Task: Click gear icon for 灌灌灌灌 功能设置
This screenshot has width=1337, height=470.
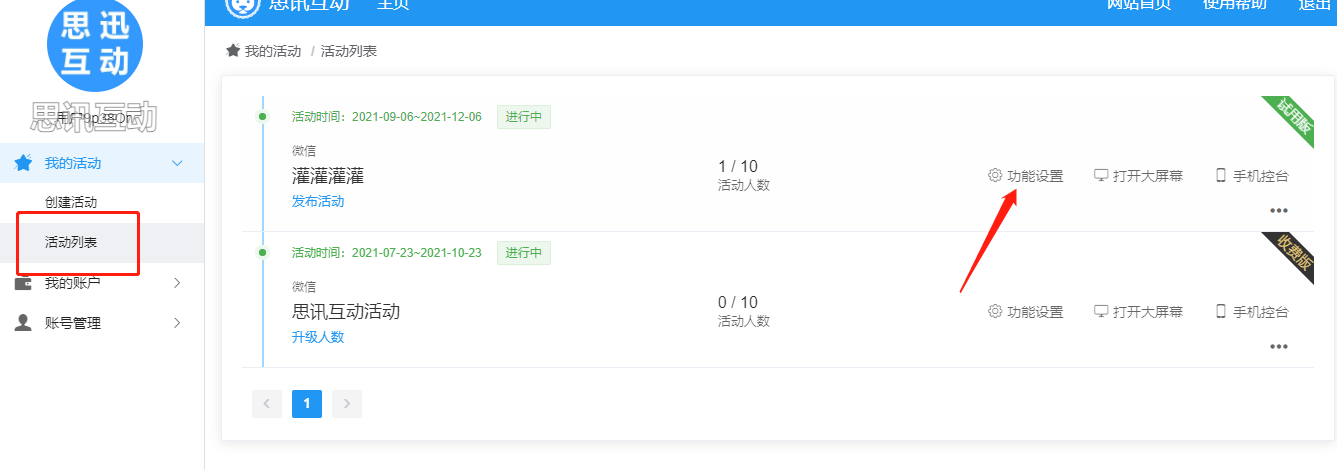Action: pos(995,175)
